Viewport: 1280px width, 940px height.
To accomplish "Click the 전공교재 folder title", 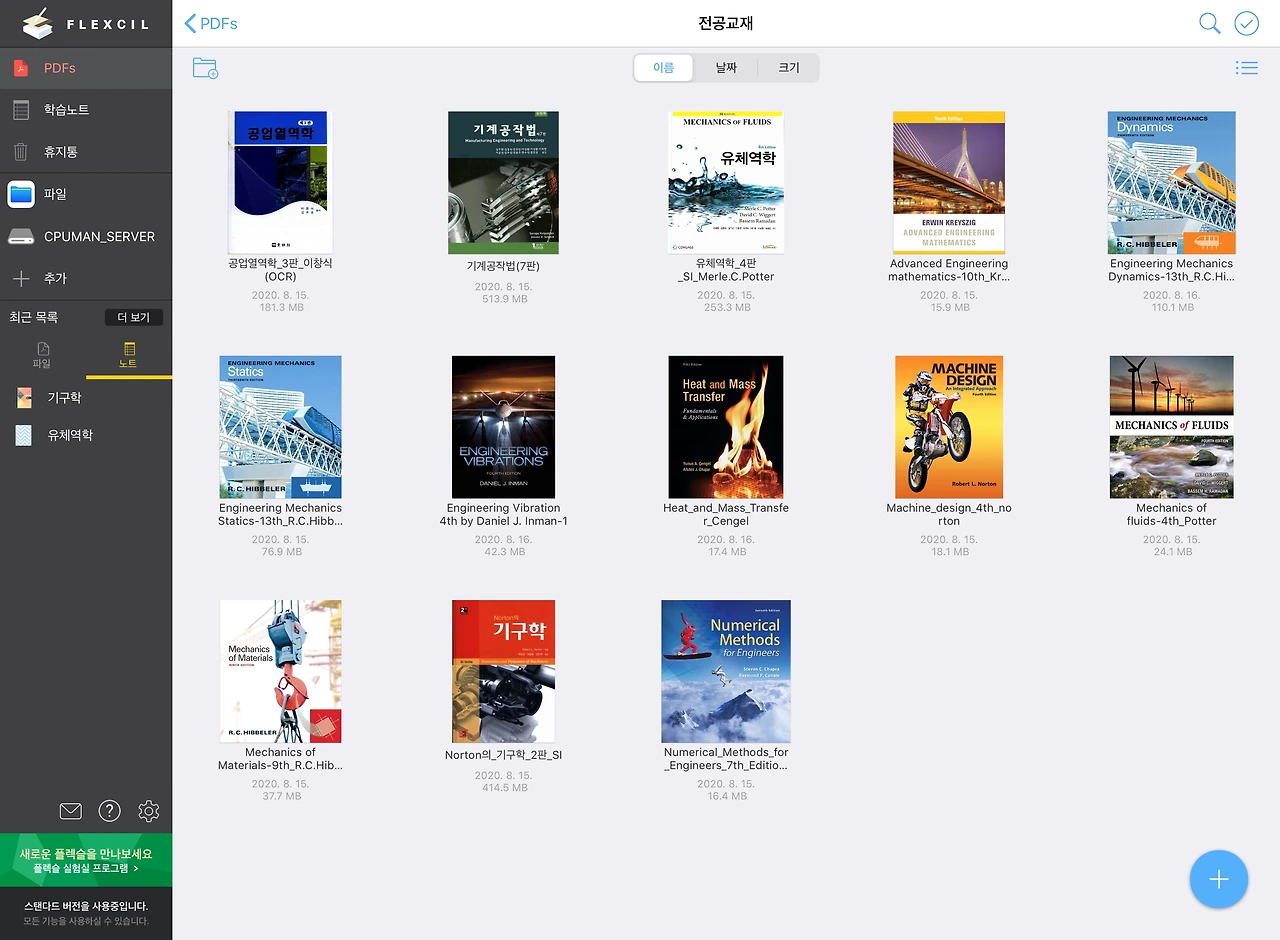I will [726, 23].
